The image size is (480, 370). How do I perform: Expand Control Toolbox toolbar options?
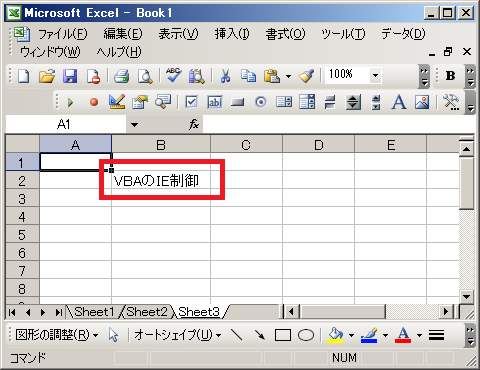(470, 102)
